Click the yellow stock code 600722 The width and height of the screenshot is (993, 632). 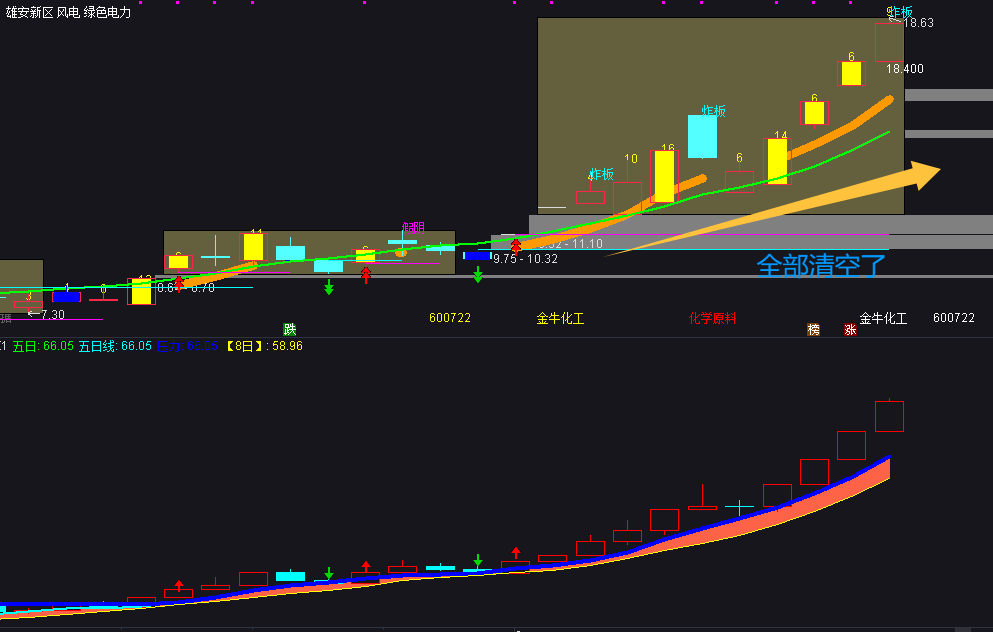450,318
